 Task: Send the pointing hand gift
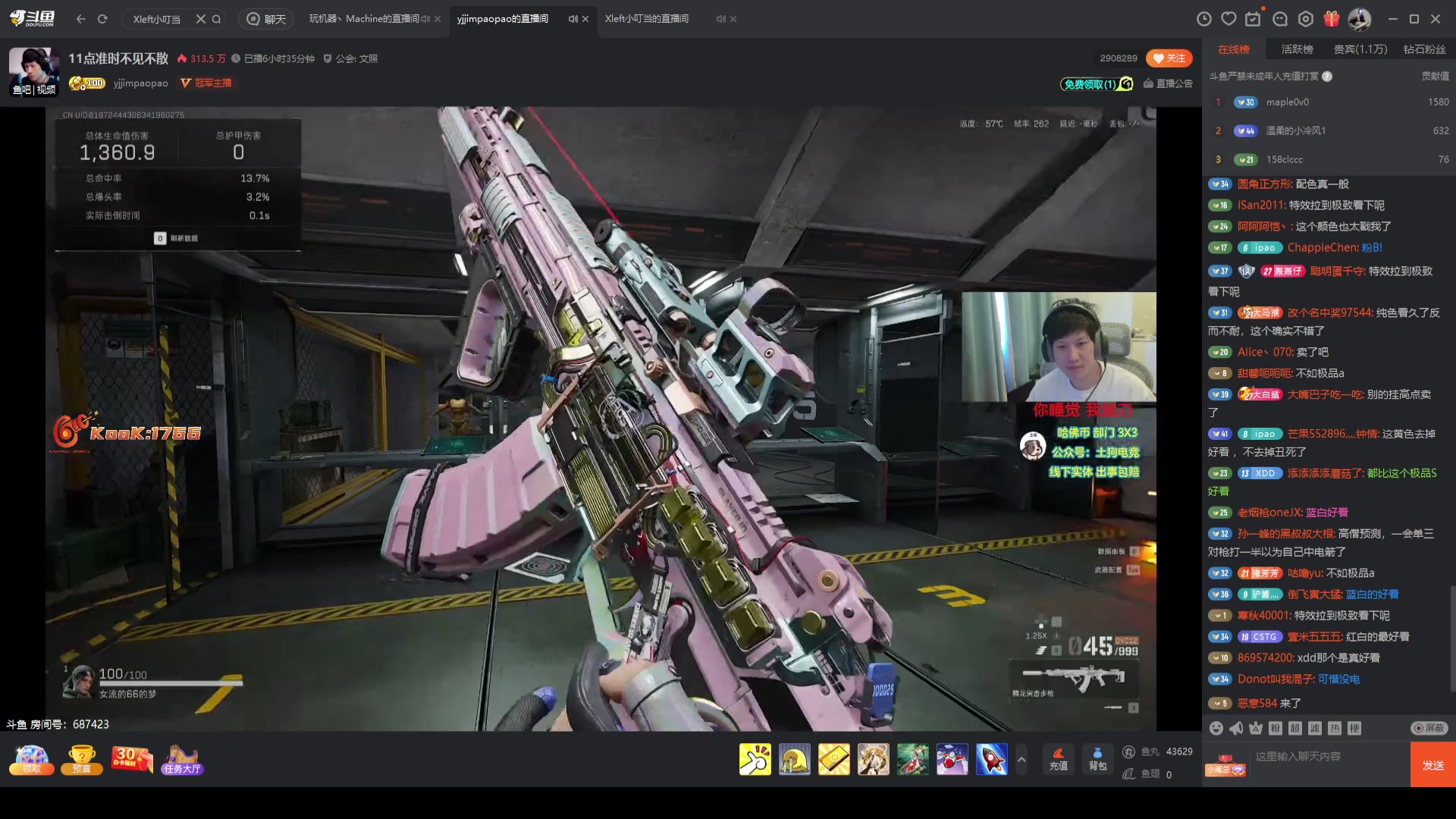click(x=755, y=759)
